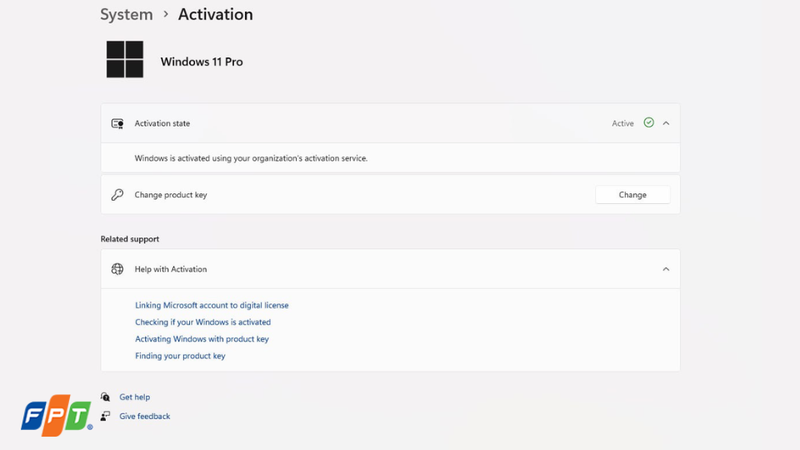Click the Activation state row label
The image size is (800, 450).
point(162,123)
